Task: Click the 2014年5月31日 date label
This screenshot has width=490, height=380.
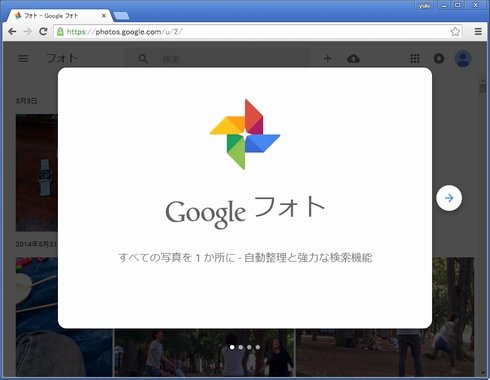Action: (37, 244)
